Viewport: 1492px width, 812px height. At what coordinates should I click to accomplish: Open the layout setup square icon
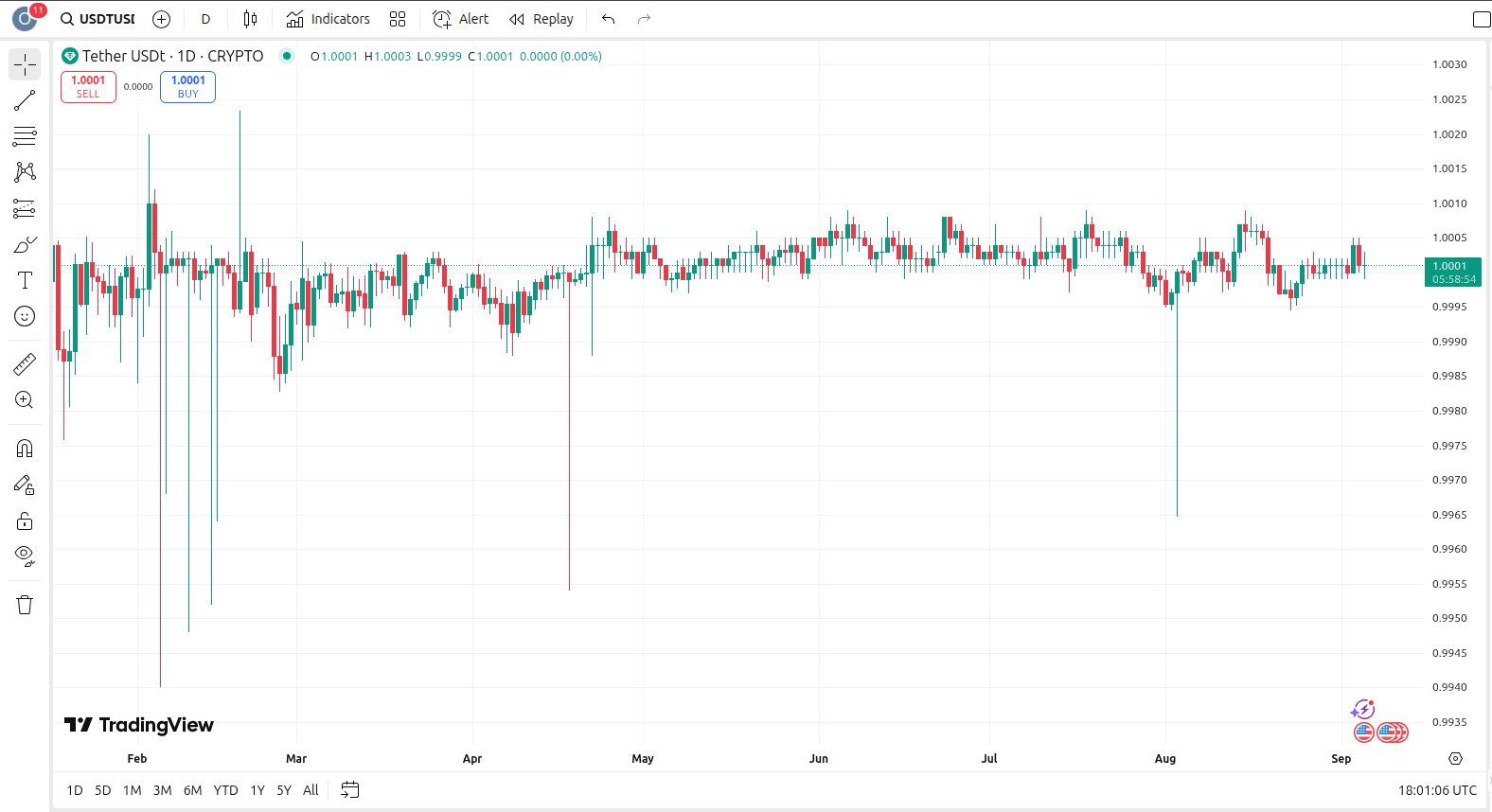coord(1482,19)
